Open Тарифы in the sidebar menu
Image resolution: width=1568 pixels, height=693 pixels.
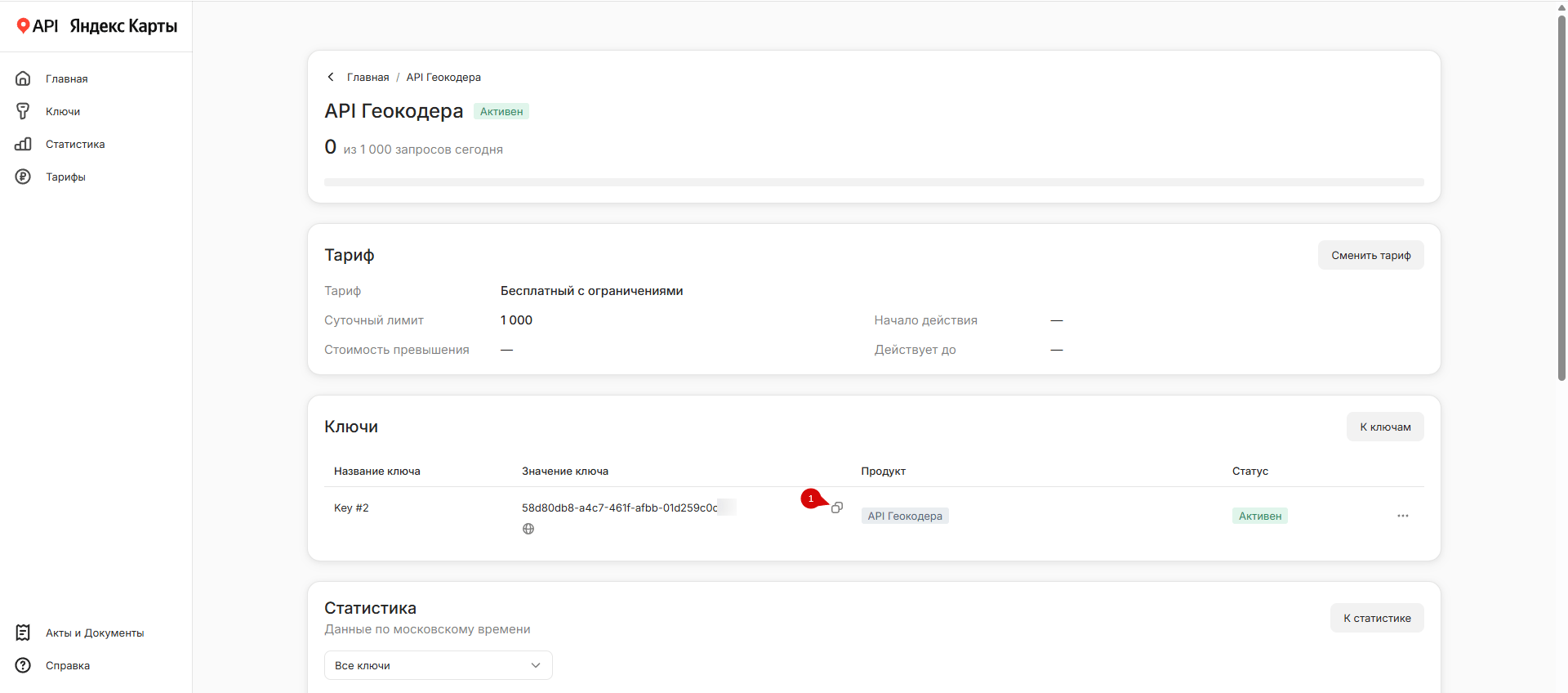tap(65, 177)
